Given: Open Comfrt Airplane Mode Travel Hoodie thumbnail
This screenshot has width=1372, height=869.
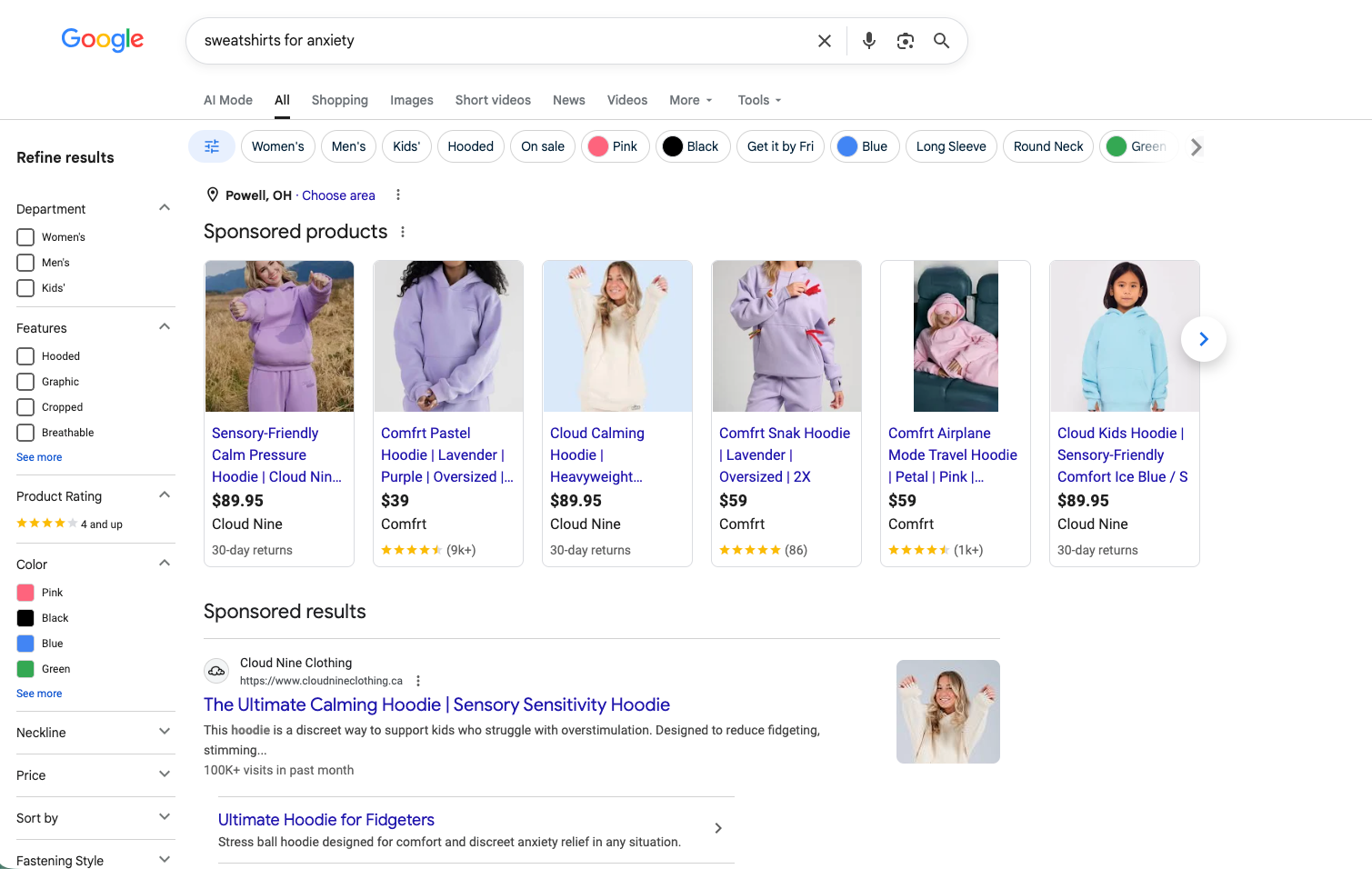Looking at the screenshot, I should (x=956, y=336).
